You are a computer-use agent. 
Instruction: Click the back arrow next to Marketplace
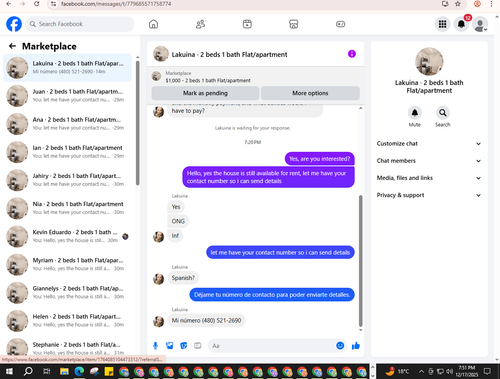coord(12,46)
